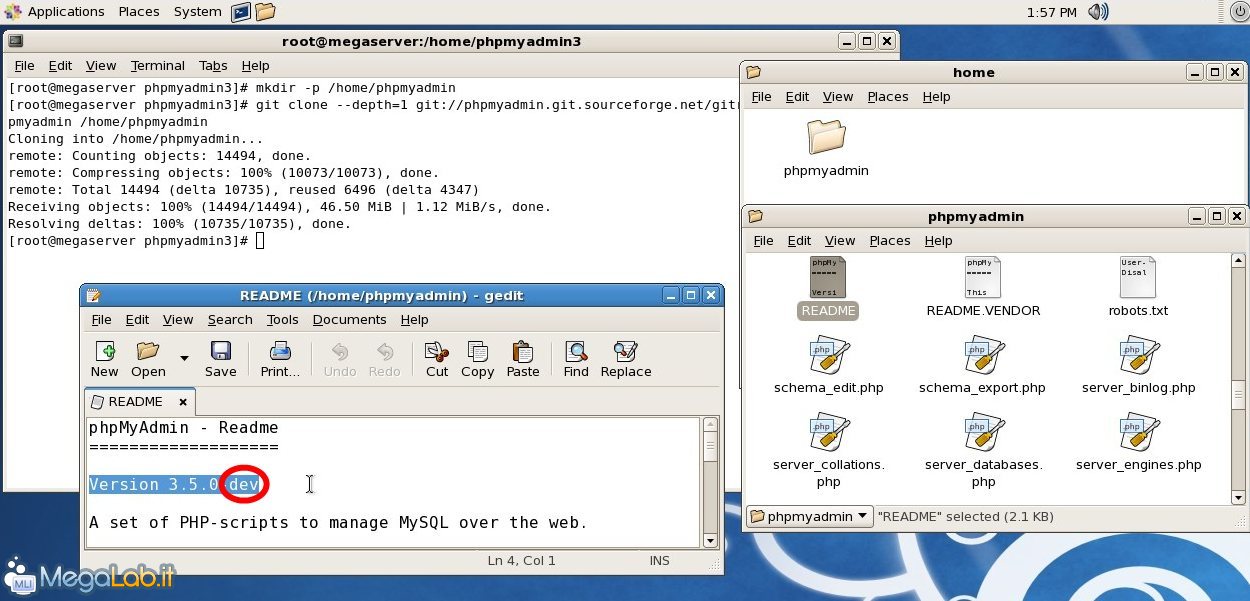
Task: Click the folder launcher icon in top panel
Action: click(x=265, y=12)
